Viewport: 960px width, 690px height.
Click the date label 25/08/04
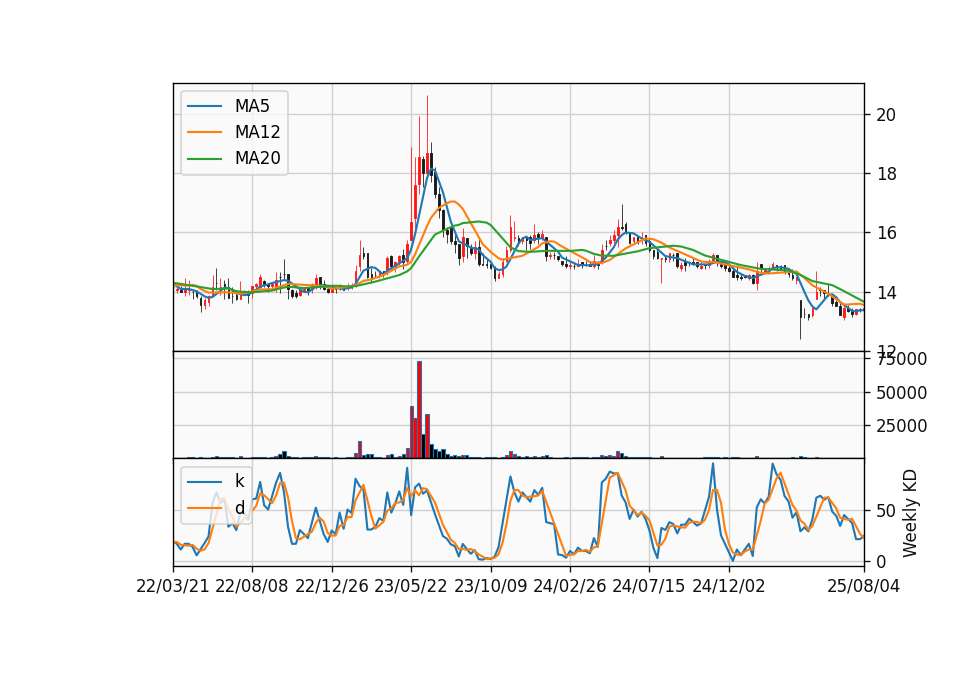(864, 587)
